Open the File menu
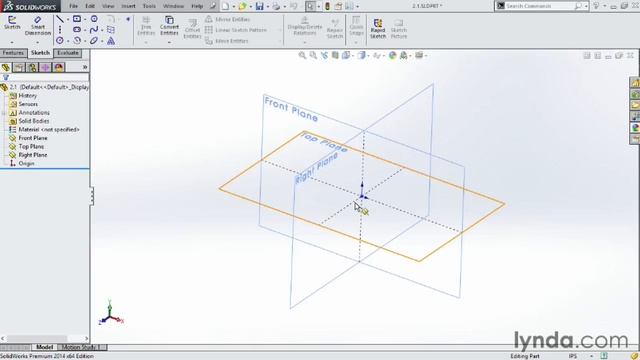Screen dimensions: 640x360 pos(73,6)
